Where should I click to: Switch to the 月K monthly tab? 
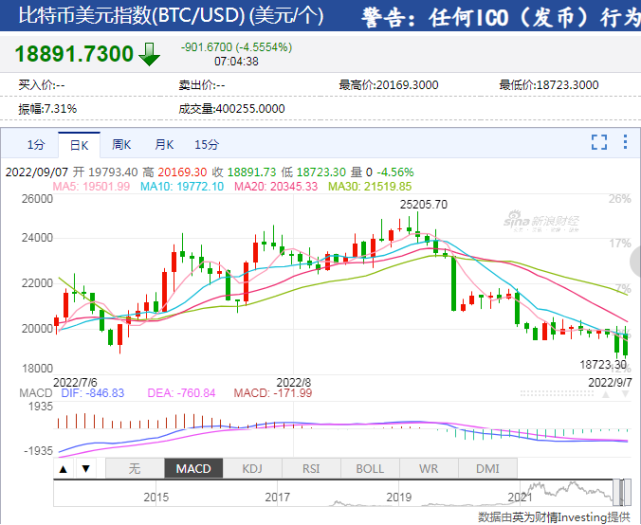point(164,144)
